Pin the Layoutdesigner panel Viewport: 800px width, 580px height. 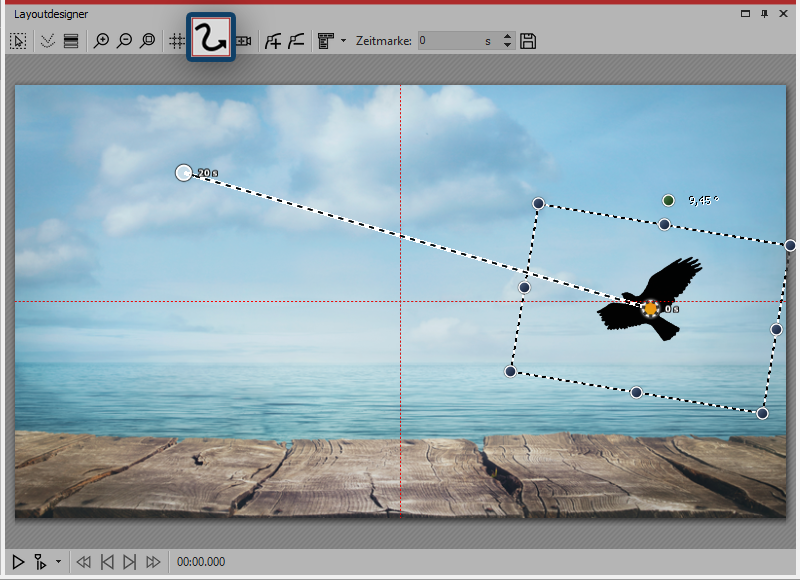(x=765, y=13)
